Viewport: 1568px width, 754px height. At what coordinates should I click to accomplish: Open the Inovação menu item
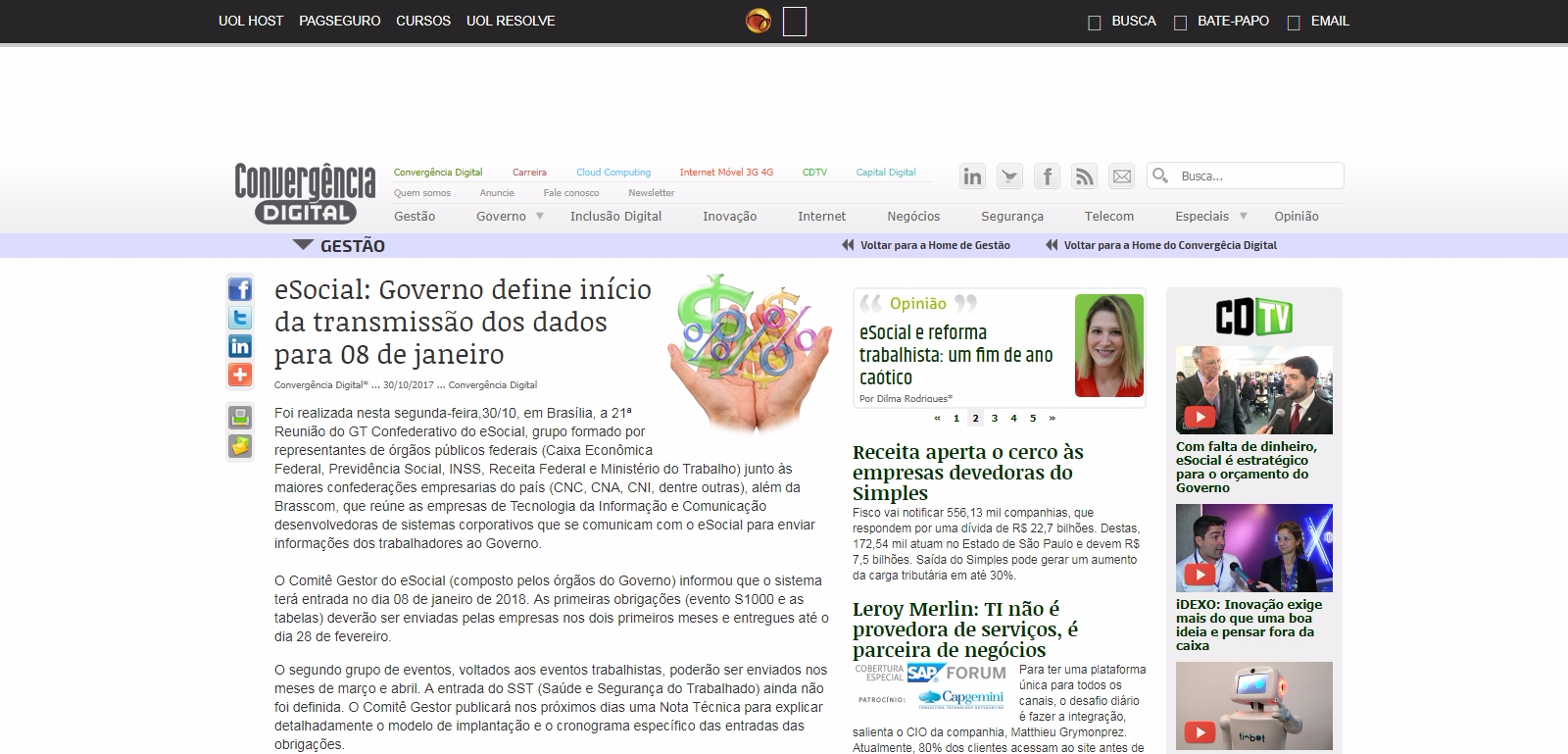tap(730, 216)
